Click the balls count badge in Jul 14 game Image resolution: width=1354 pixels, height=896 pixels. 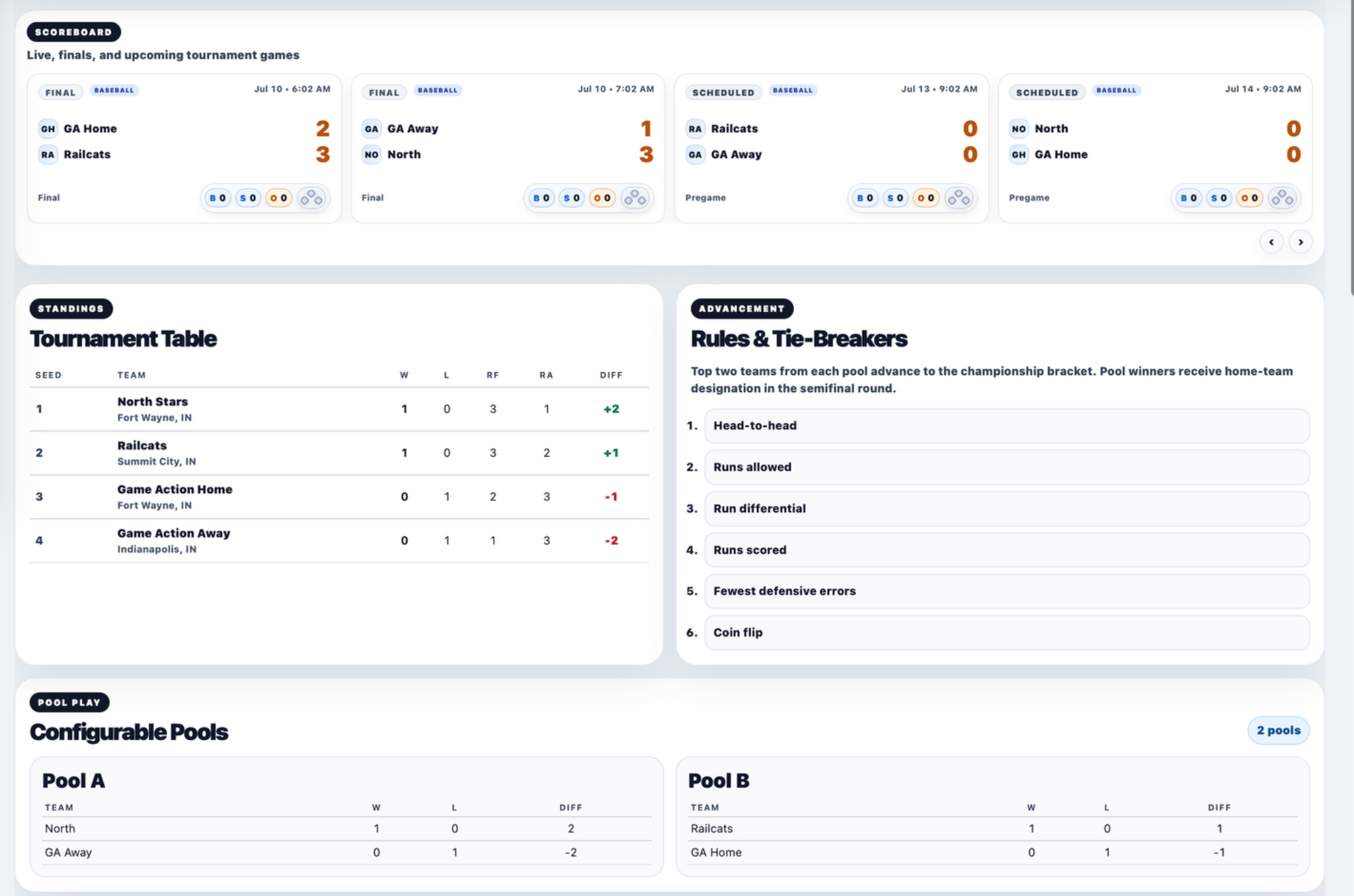(x=1189, y=198)
